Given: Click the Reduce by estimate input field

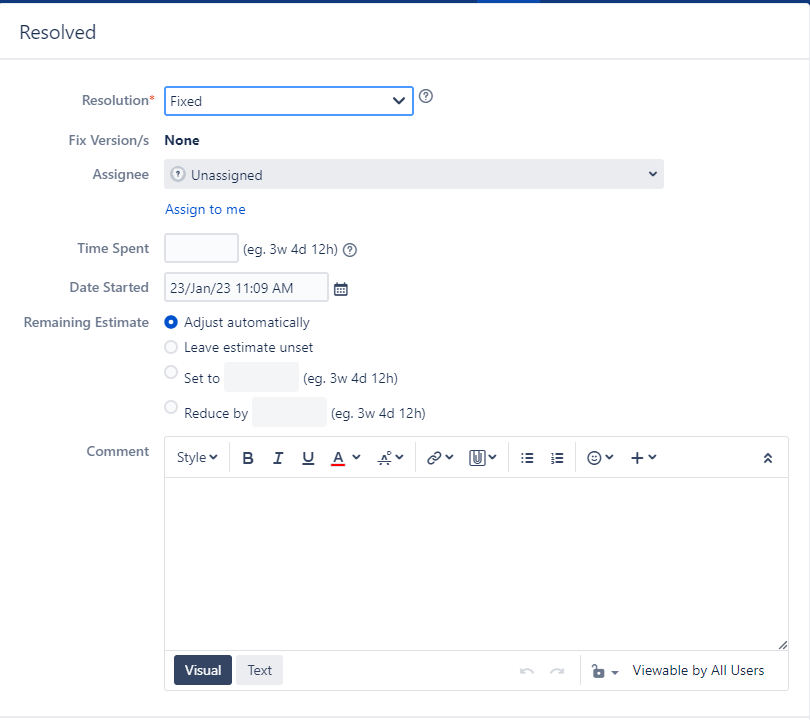Looking at the screenshot, I should pyautogui.click(x=289, y=412).
